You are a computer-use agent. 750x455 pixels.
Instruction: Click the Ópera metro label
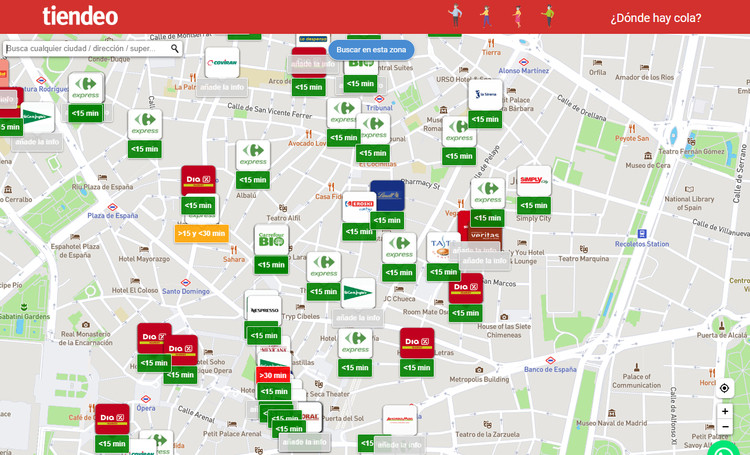[146, 408]
